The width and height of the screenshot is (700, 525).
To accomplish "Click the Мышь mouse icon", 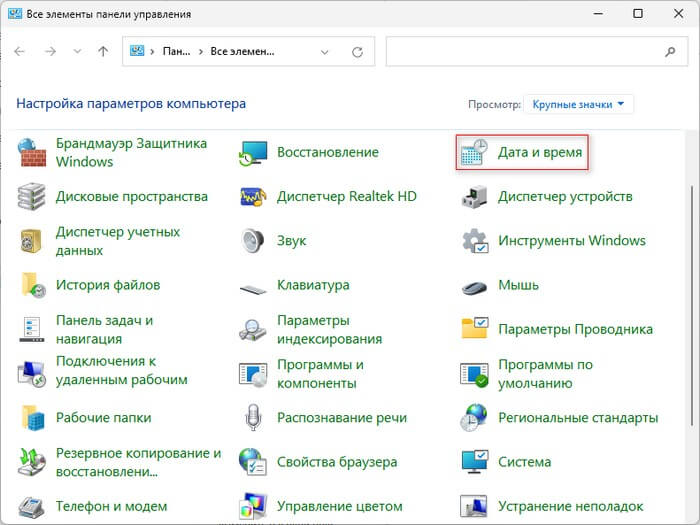I will (x=474, y=288).
